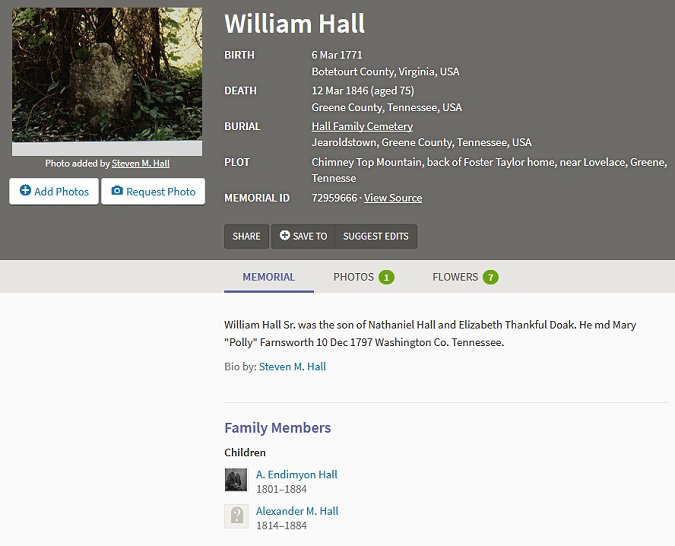Open the Hall Family Cemetery link
The image size is (675, 546).
coord(362,127)
